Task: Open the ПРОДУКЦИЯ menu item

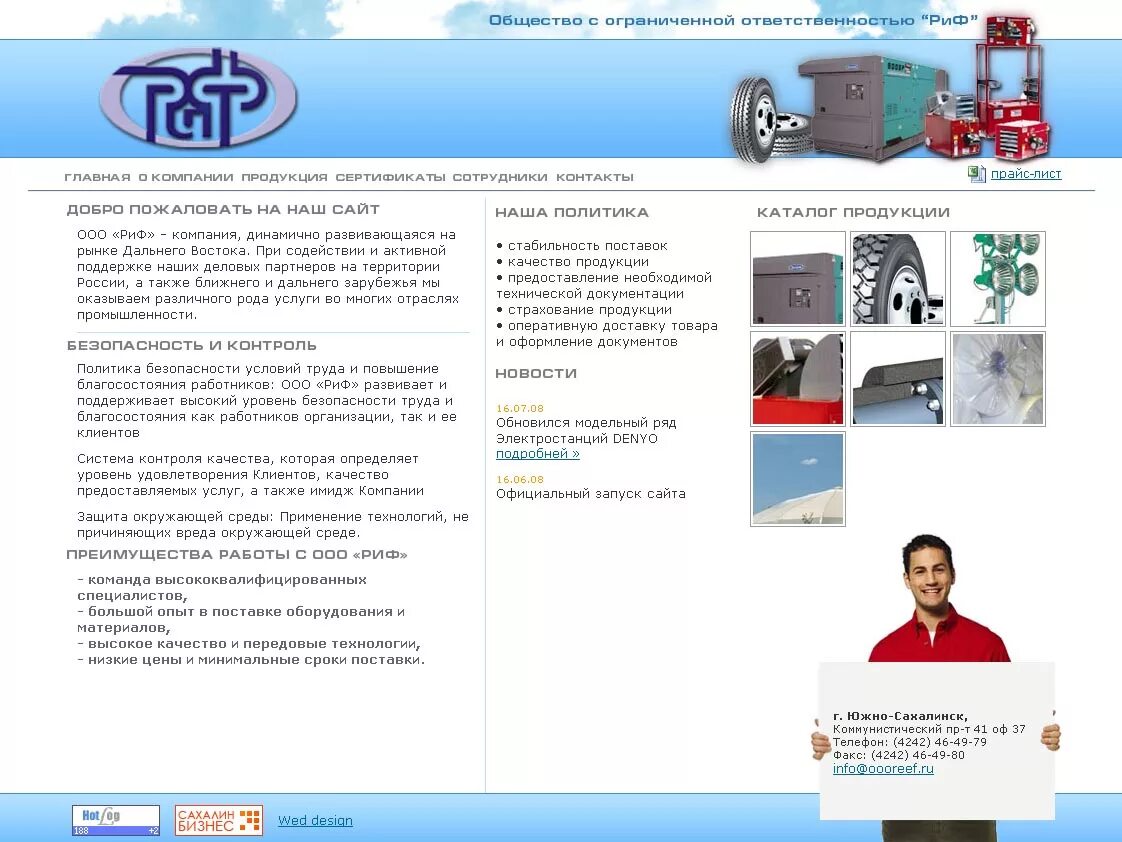Action: point(284,177)
